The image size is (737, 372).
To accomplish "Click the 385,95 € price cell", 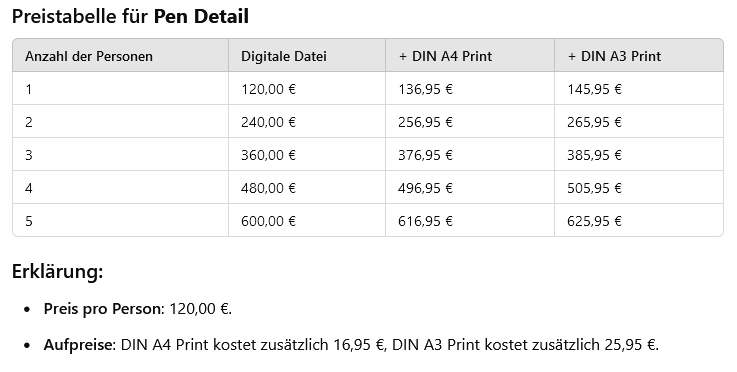I will pos(594,155).
